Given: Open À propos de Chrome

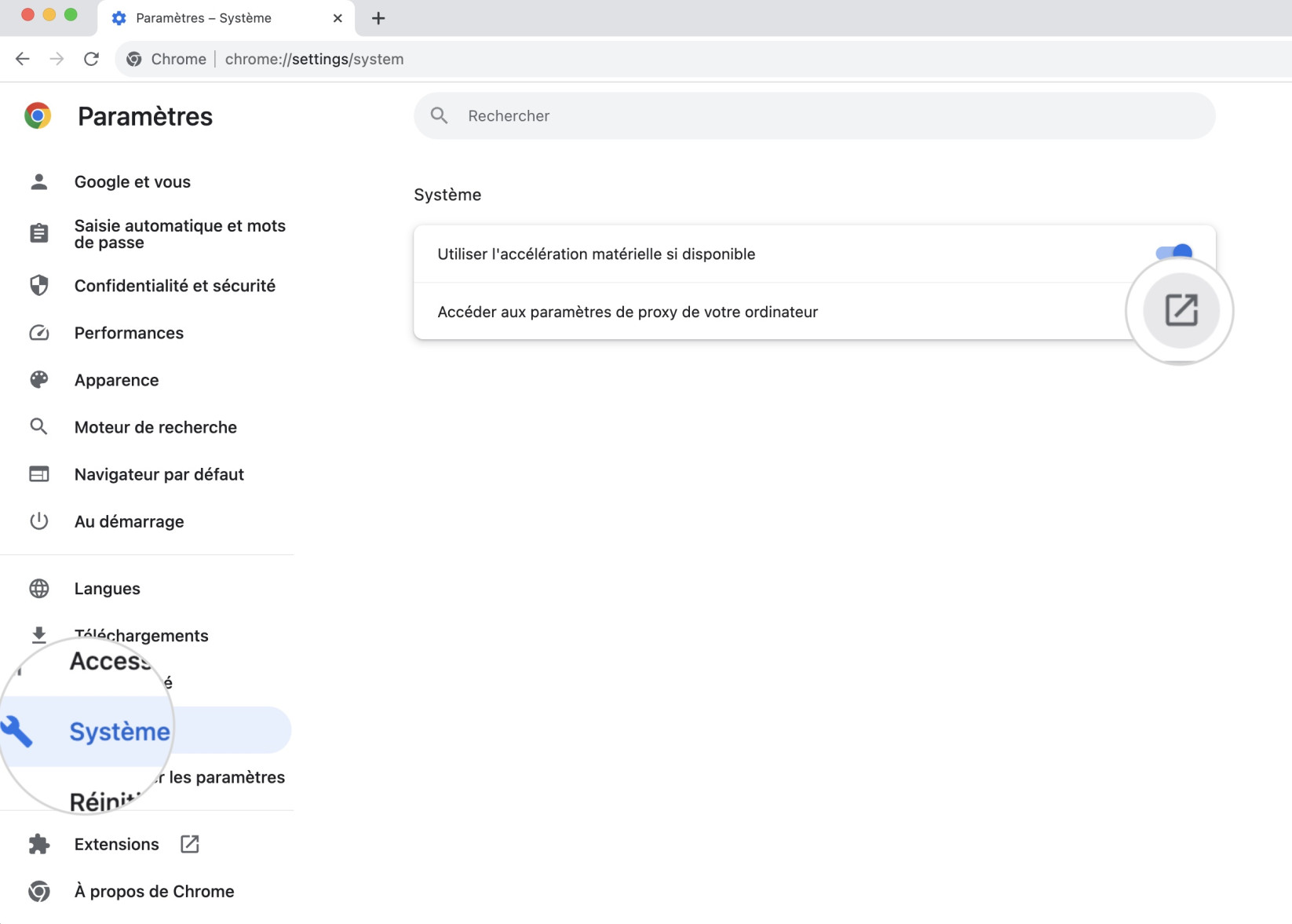Looking at the screenshot, I should [154, 892].
